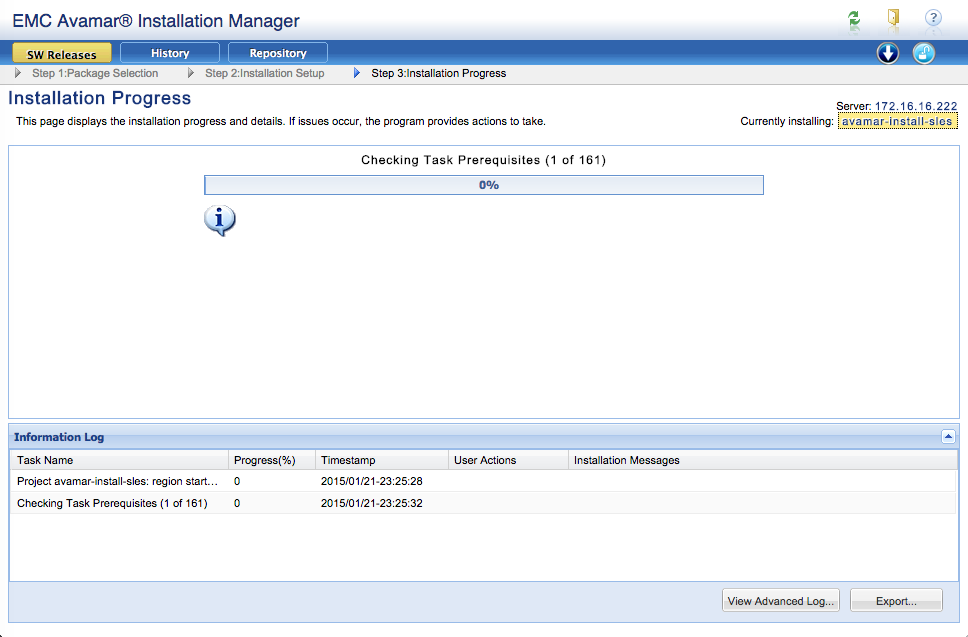The height and width of the screenshot is (637, 968).
Task: Click the View Advanced Log button
Action: (x=781, y=601)
